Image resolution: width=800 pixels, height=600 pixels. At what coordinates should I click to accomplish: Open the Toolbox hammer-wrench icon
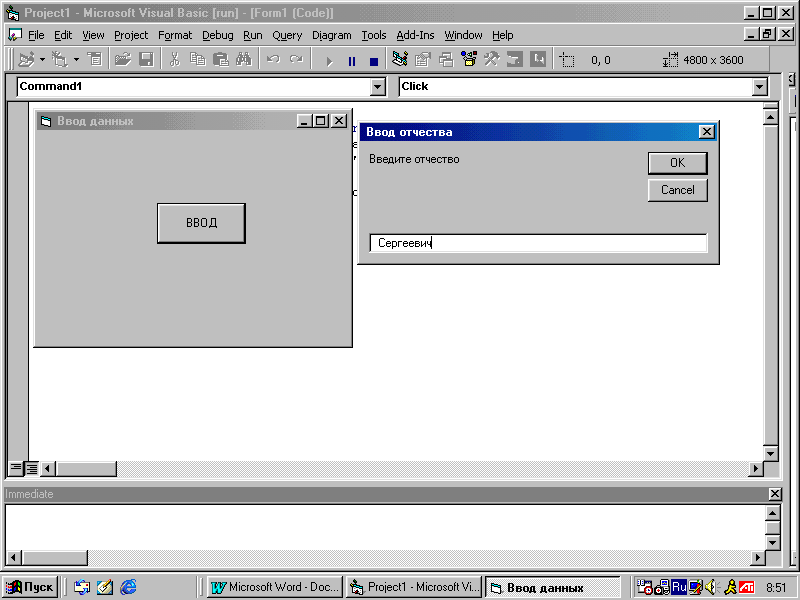492,60
